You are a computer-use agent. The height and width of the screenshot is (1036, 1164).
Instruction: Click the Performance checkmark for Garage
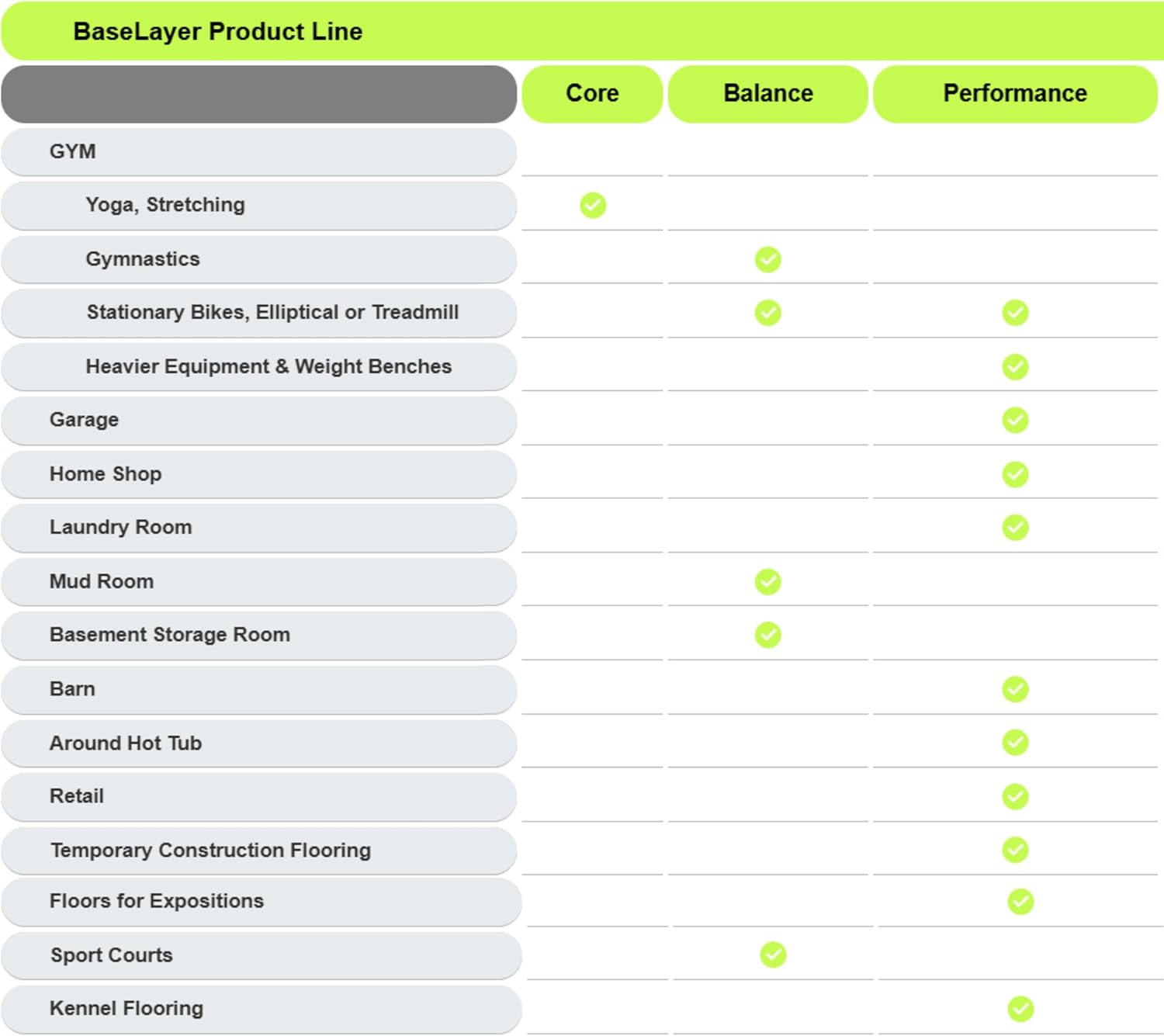1015,420
